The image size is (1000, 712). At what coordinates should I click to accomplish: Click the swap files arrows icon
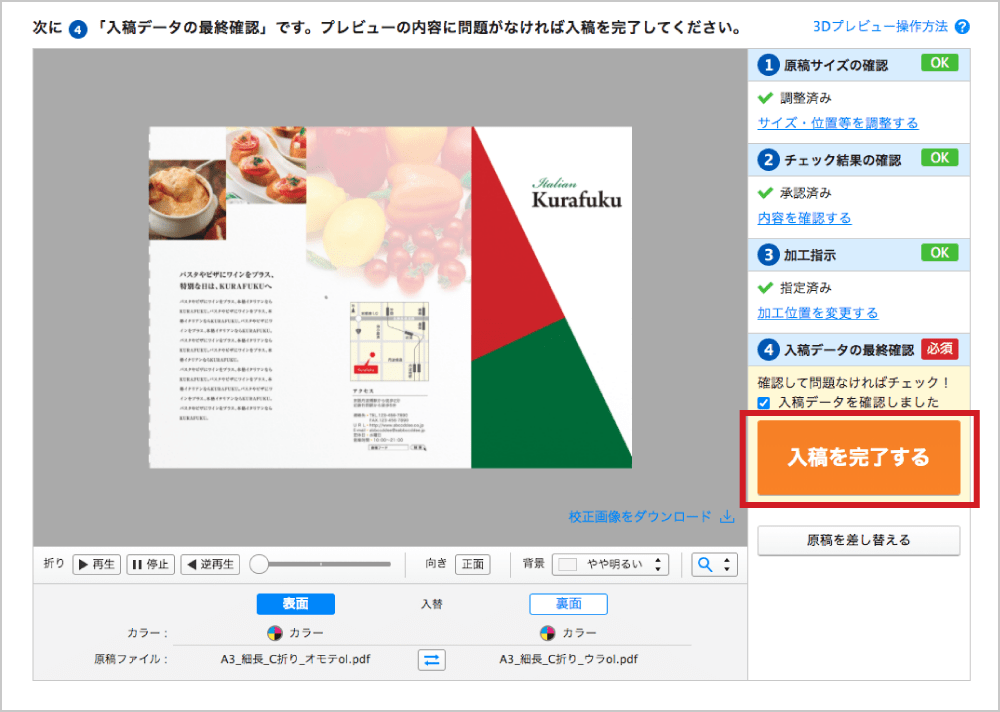click(x=431, y=659)
